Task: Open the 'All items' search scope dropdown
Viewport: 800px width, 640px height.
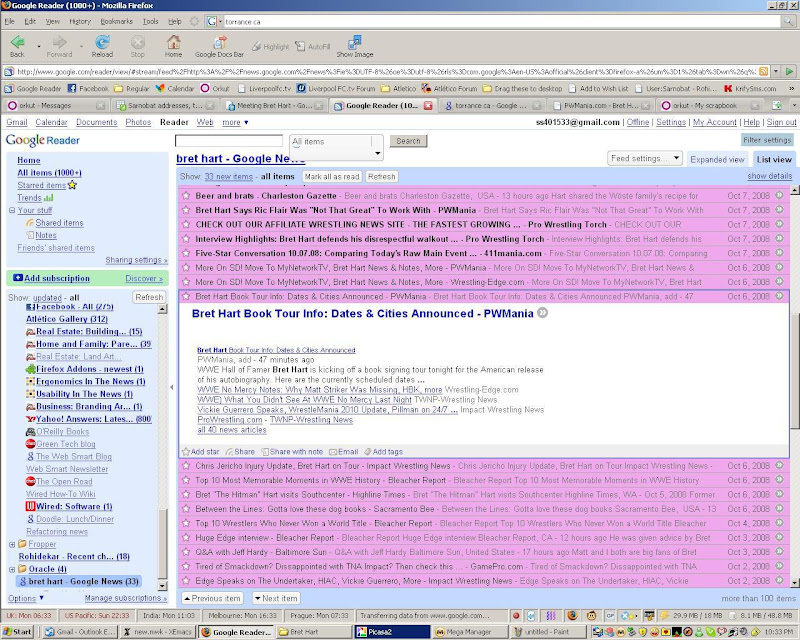Action: (x=336, y=147)
